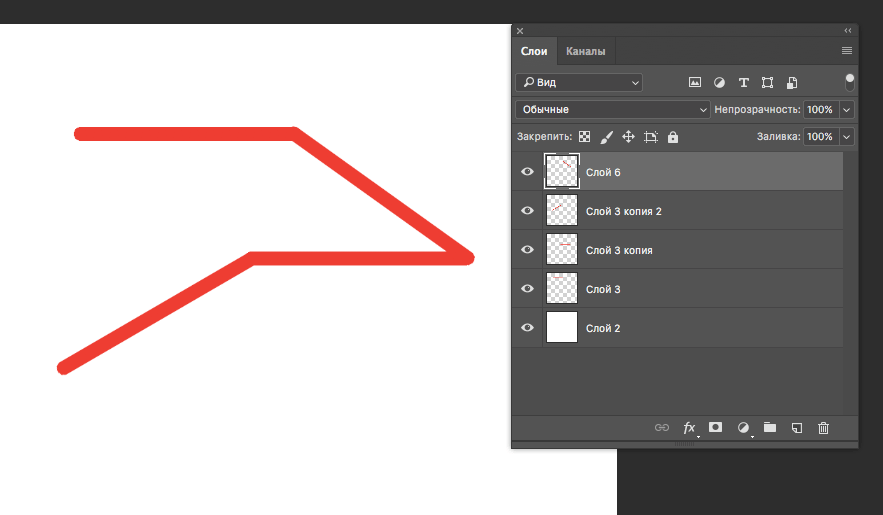This screenshot has width=883, height=515.
Task: Hide the Слой 6 layer
Action: pyautogui.click(x=527, y=172)
